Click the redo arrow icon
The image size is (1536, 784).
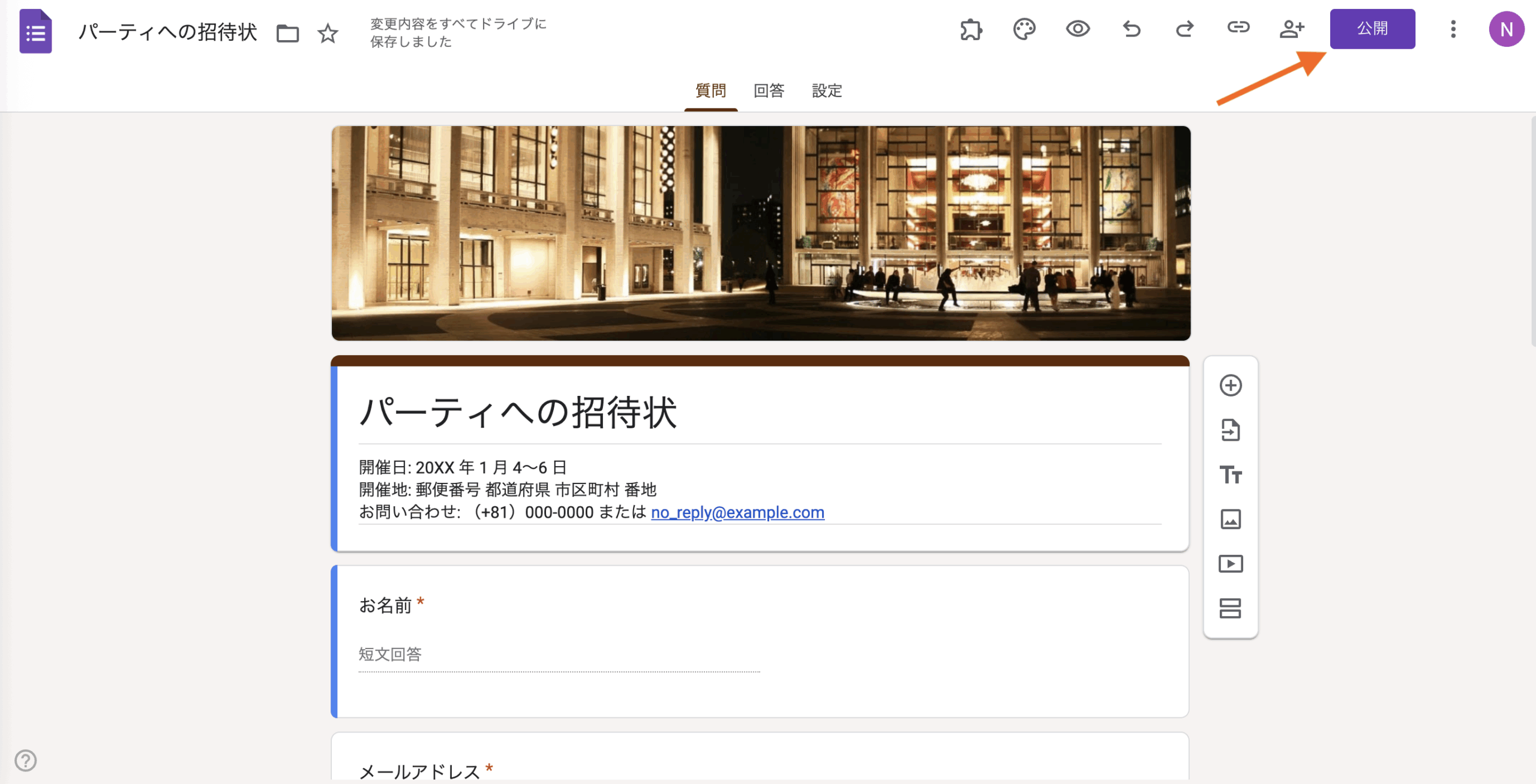[x=1184, y=29]
